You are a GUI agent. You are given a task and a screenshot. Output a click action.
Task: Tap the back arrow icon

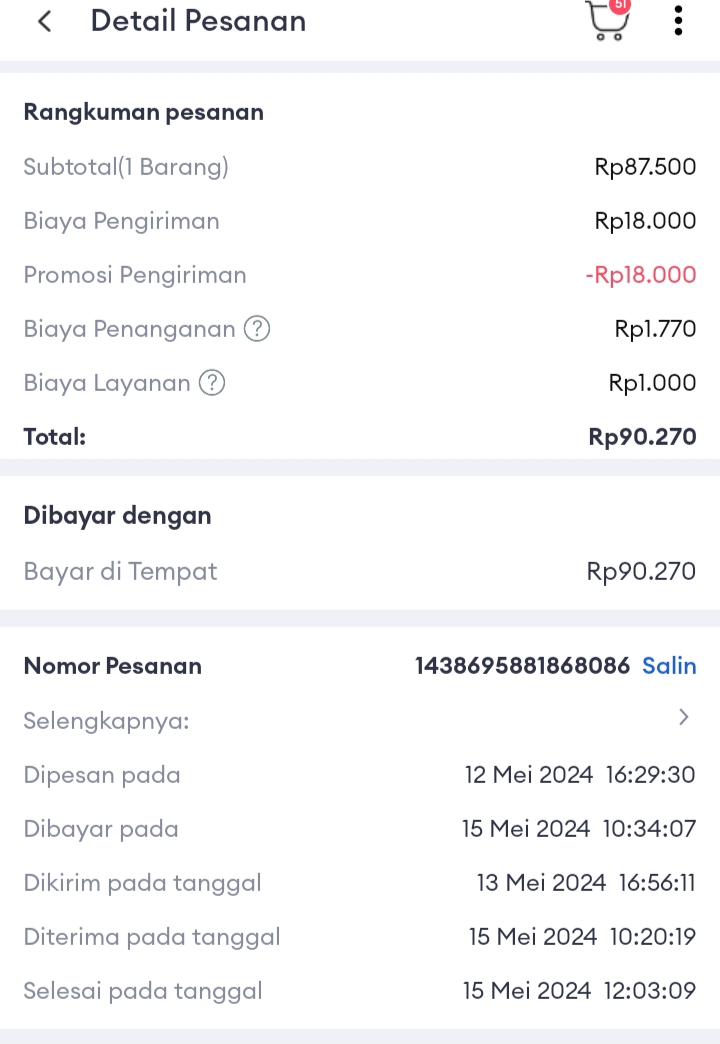(x=44, y=21)
